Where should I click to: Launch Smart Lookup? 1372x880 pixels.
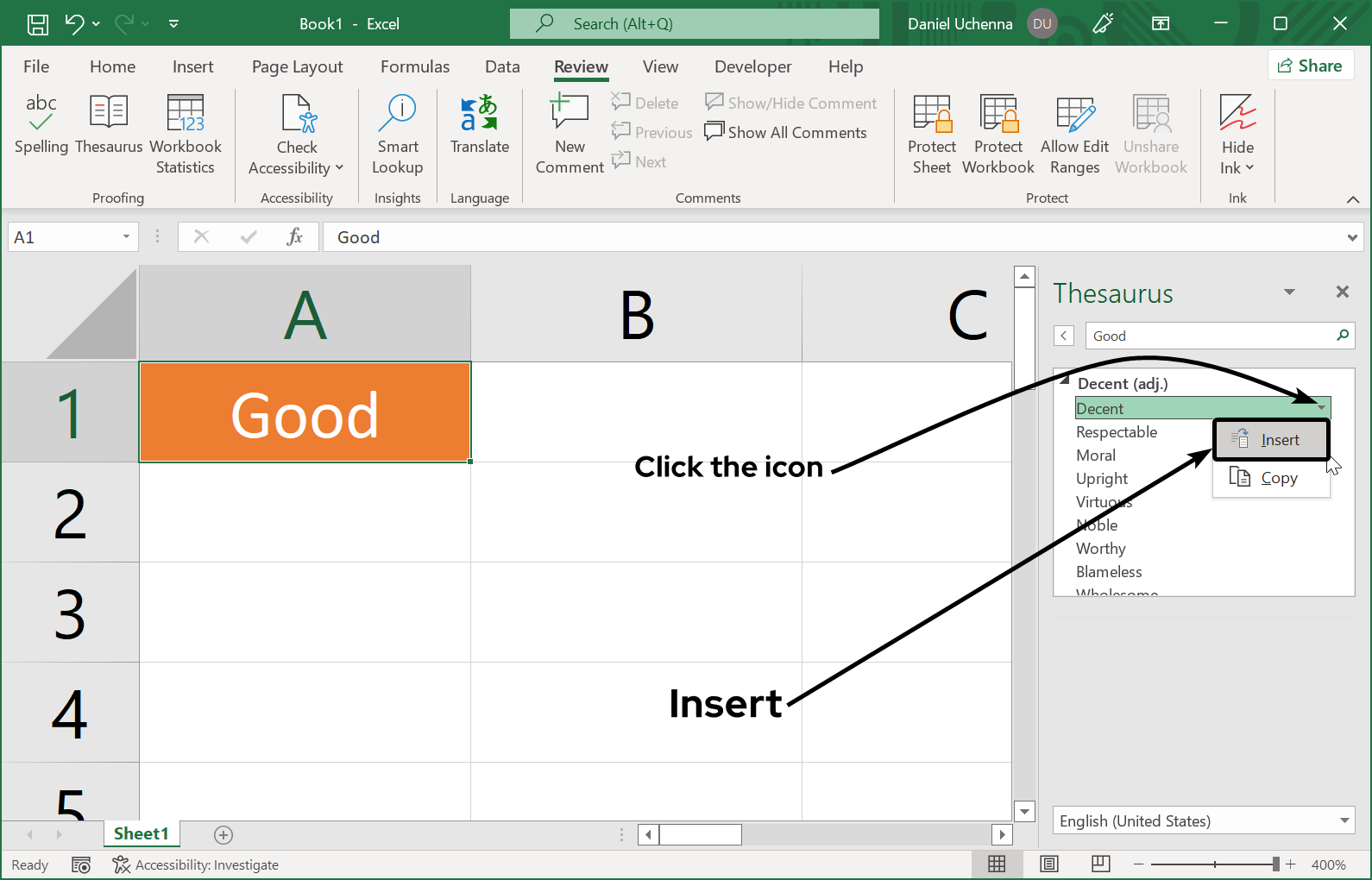click(x=398, y=134)
